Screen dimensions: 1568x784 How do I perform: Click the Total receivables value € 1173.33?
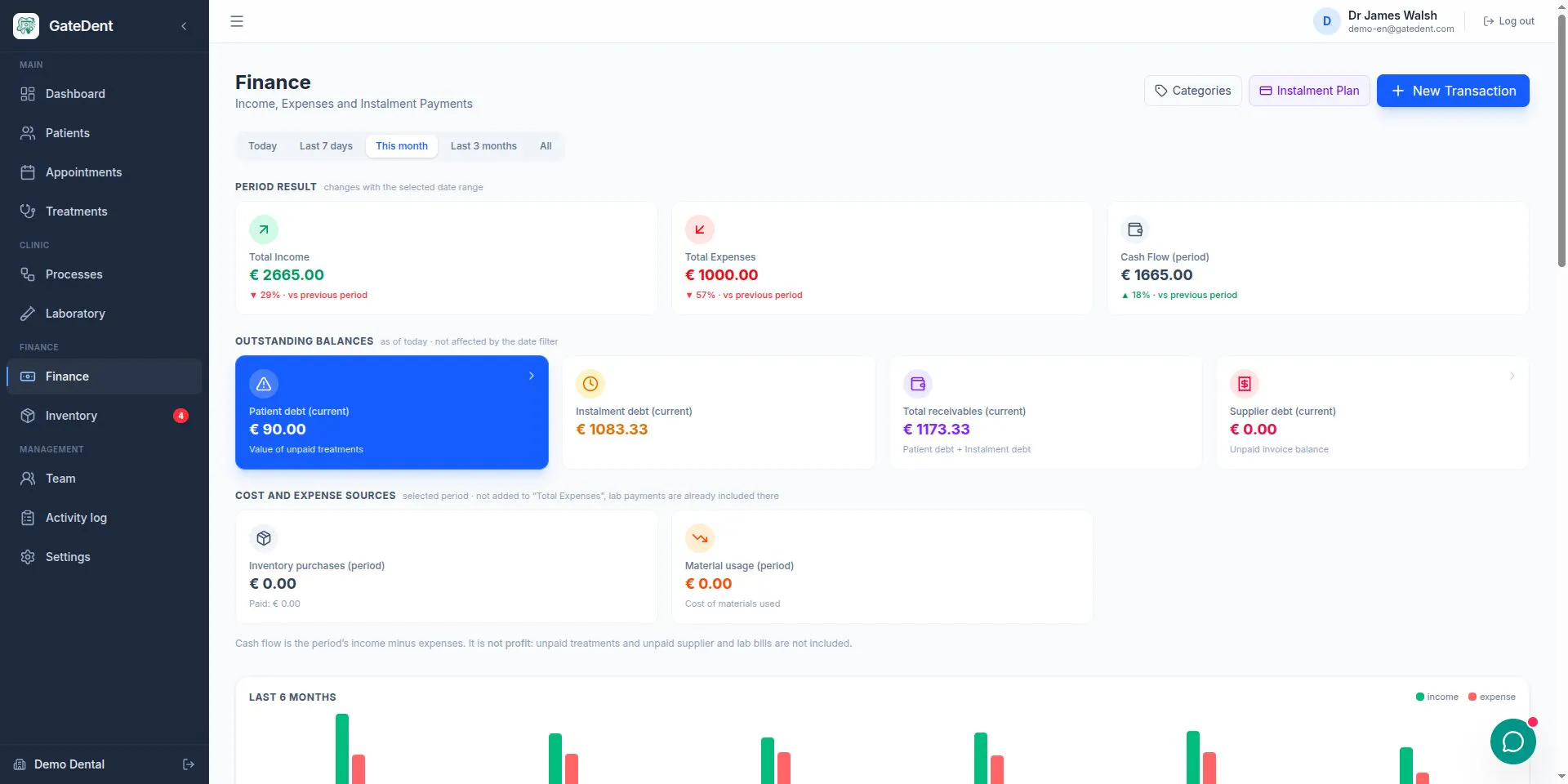coord(937,430)
